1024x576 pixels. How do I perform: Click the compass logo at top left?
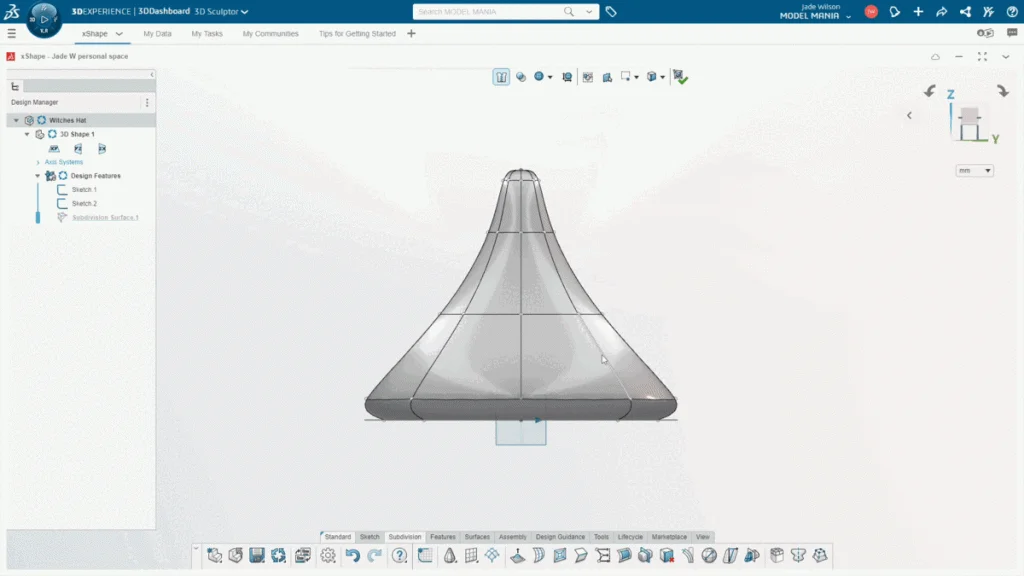pos(44,17)
